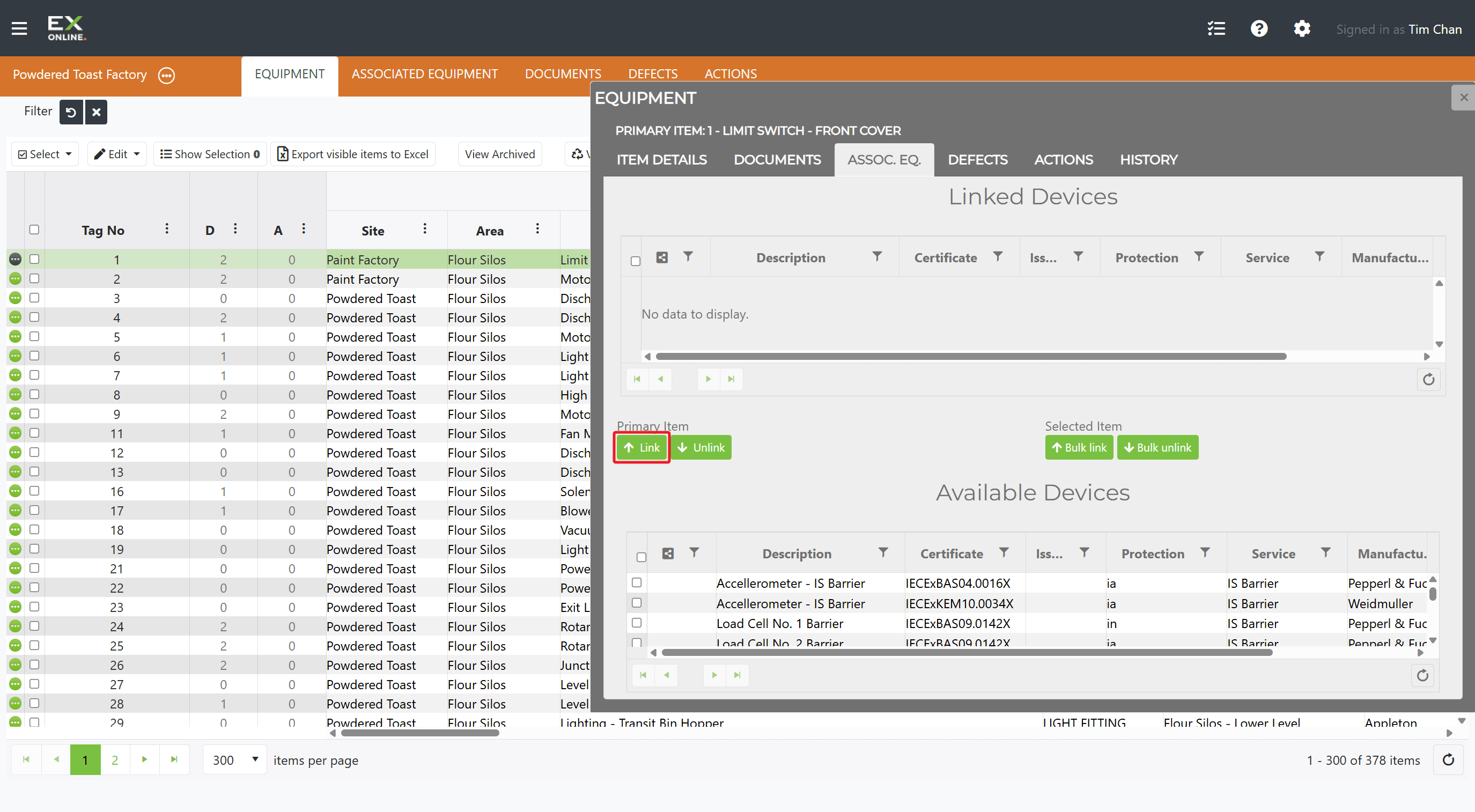This screenshot has width=1475, height=812.
Task: Open the Site column options menu
Action: click(x=425, y=228)
